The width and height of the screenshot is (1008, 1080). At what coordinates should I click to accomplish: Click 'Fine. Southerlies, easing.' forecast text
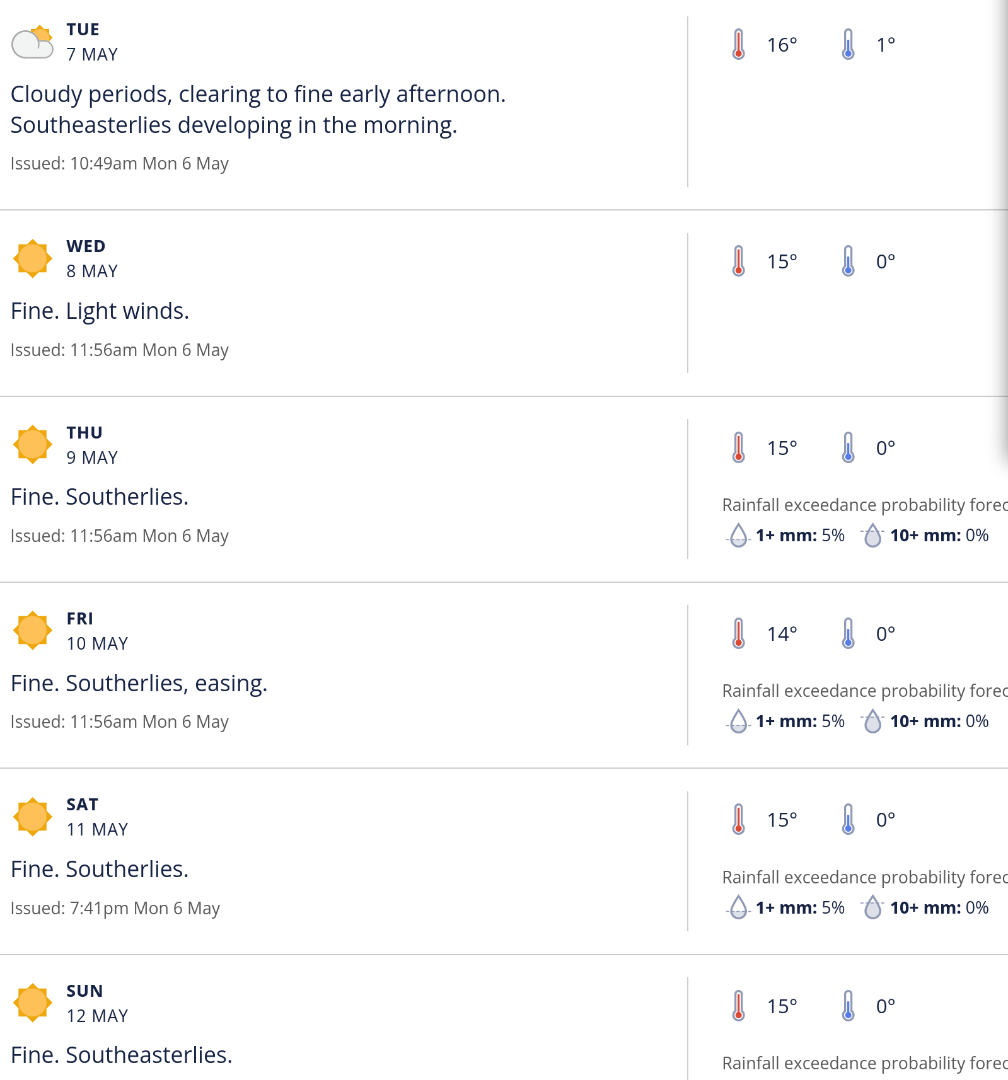[x=139, y=683]
